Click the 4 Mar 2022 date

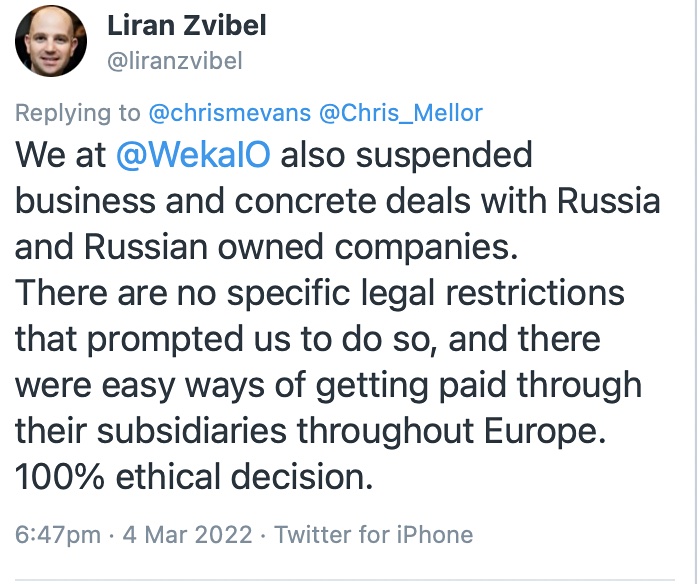(188, 534)
